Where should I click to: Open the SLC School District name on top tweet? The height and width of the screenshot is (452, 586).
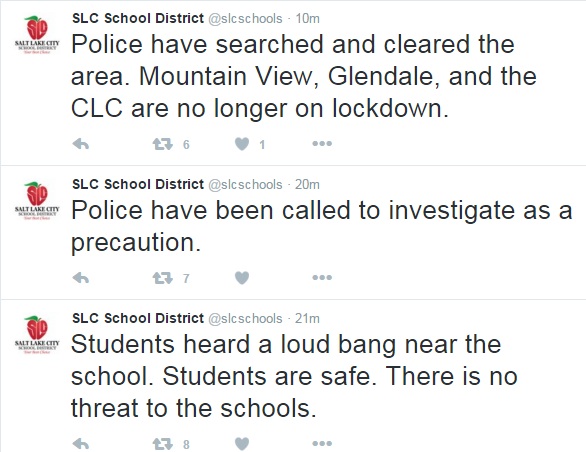pyautogui.click(x=138, y=18)
